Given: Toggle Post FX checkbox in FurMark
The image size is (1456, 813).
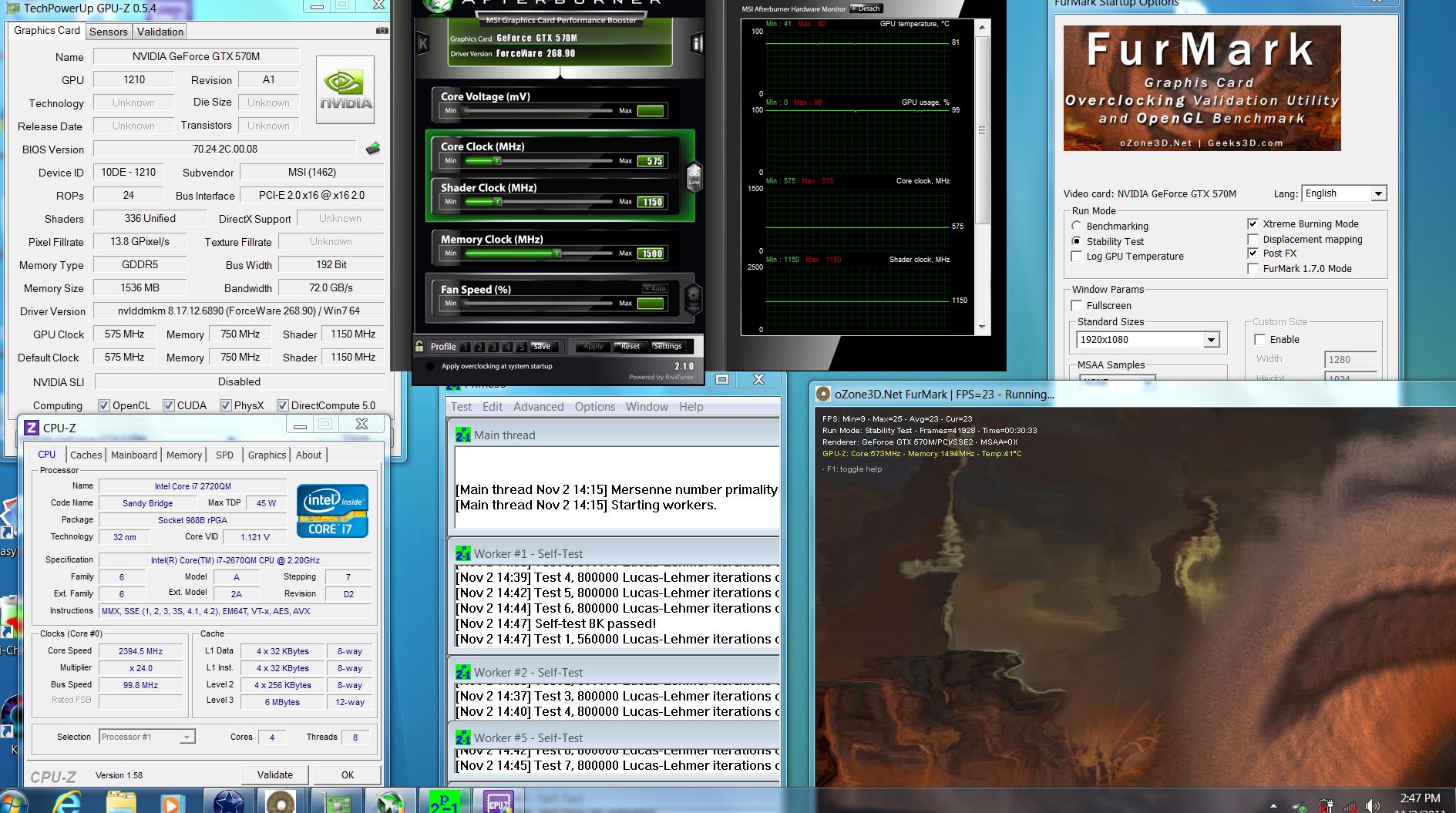Looking at the screenshot, I should [1253, 253].
